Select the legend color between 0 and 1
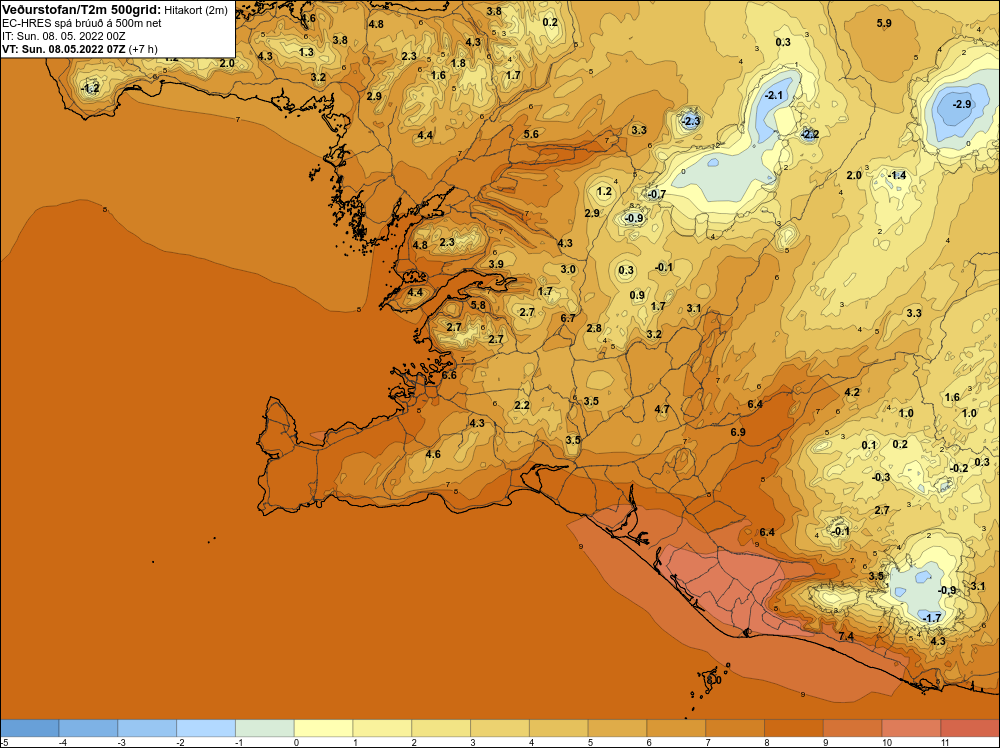This screenshot has width=1000, height=748. tap(323, 728)
